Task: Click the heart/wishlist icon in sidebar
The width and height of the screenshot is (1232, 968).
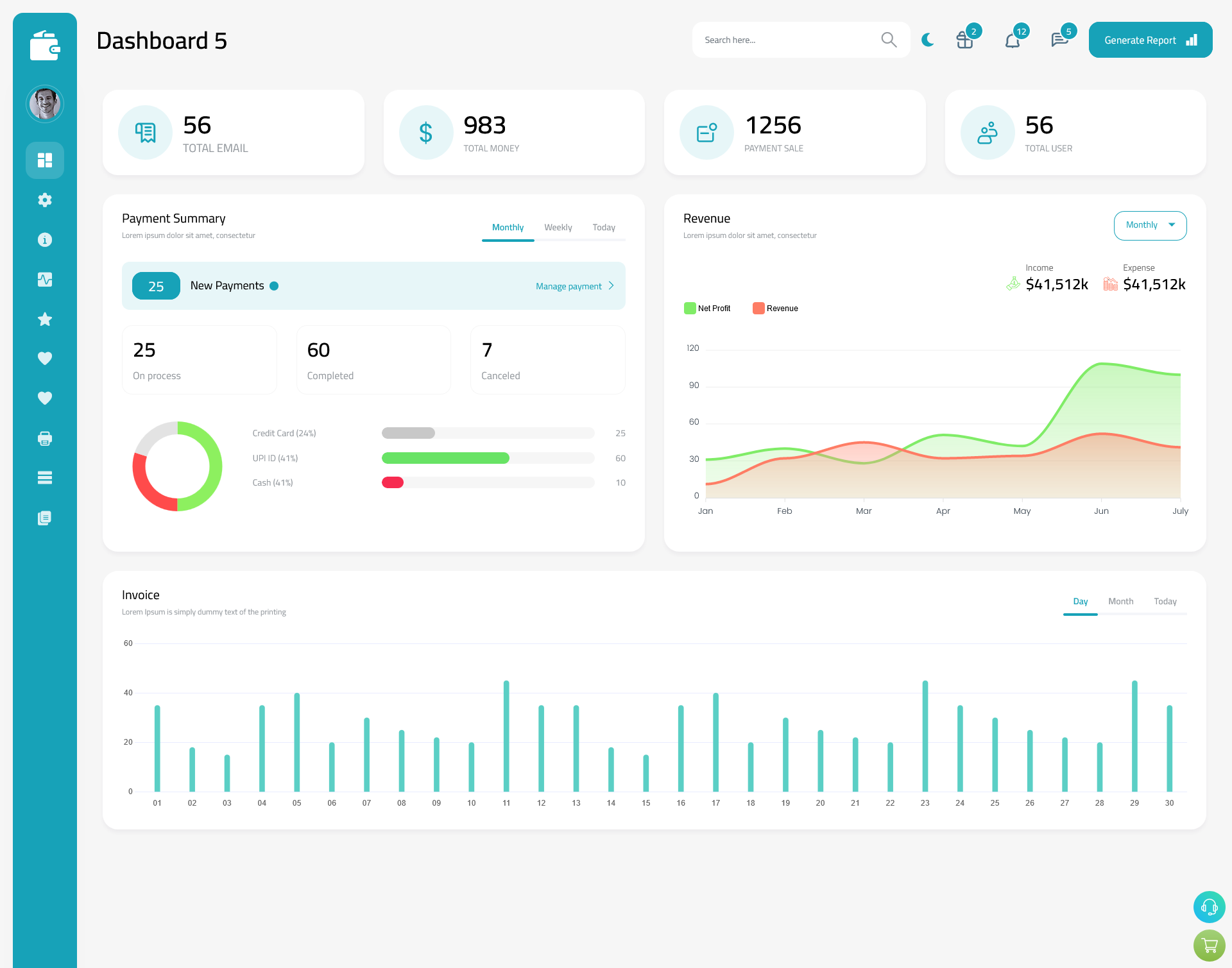Action: pos(45,358)
